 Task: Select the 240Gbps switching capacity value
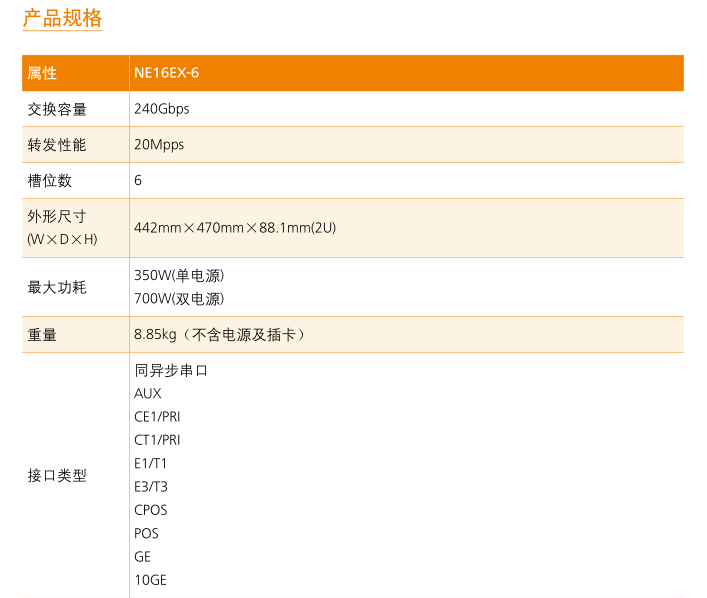[x=161, y=109]
